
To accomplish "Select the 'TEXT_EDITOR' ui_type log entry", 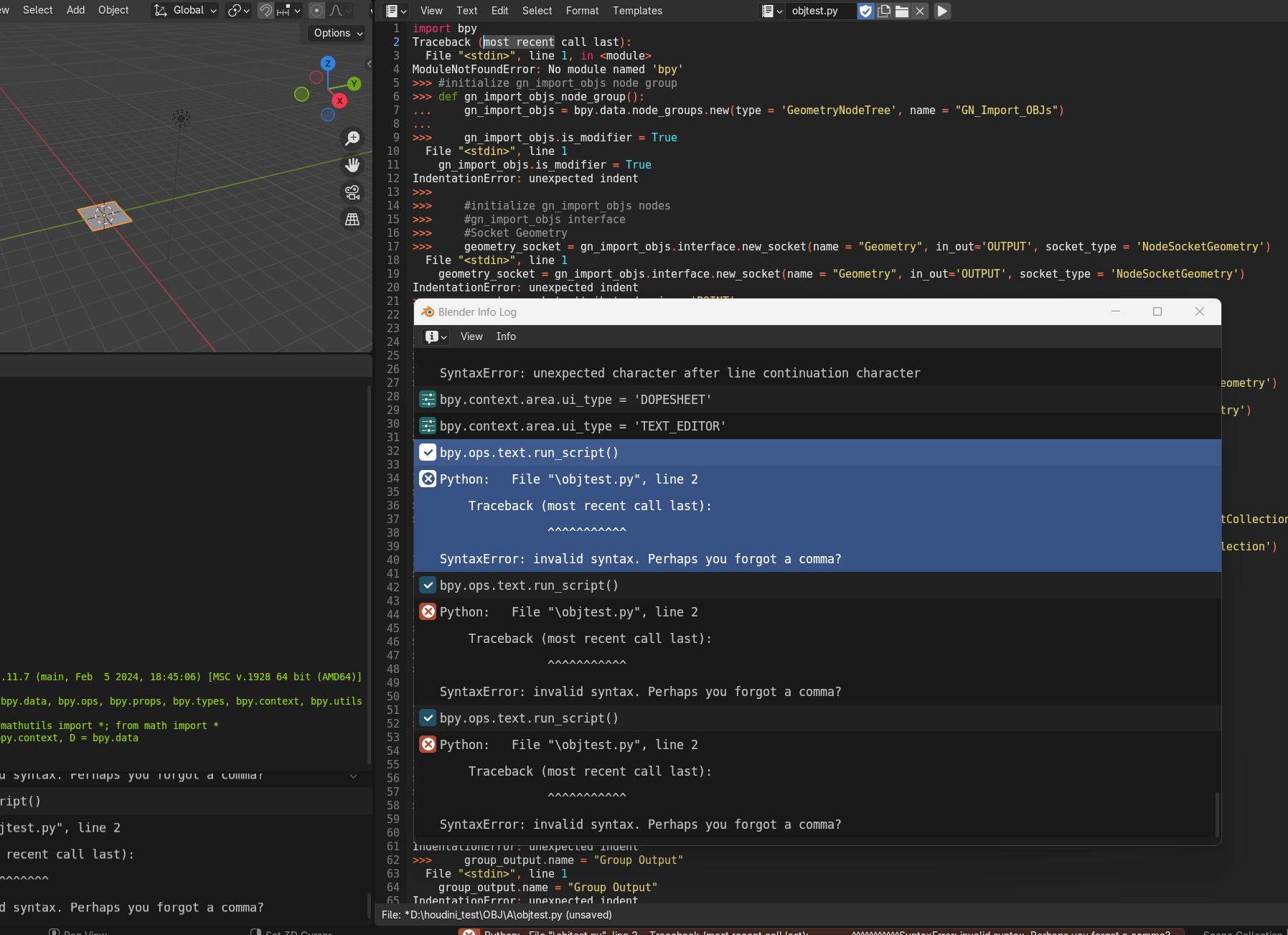I will click(x=817, y=426).
